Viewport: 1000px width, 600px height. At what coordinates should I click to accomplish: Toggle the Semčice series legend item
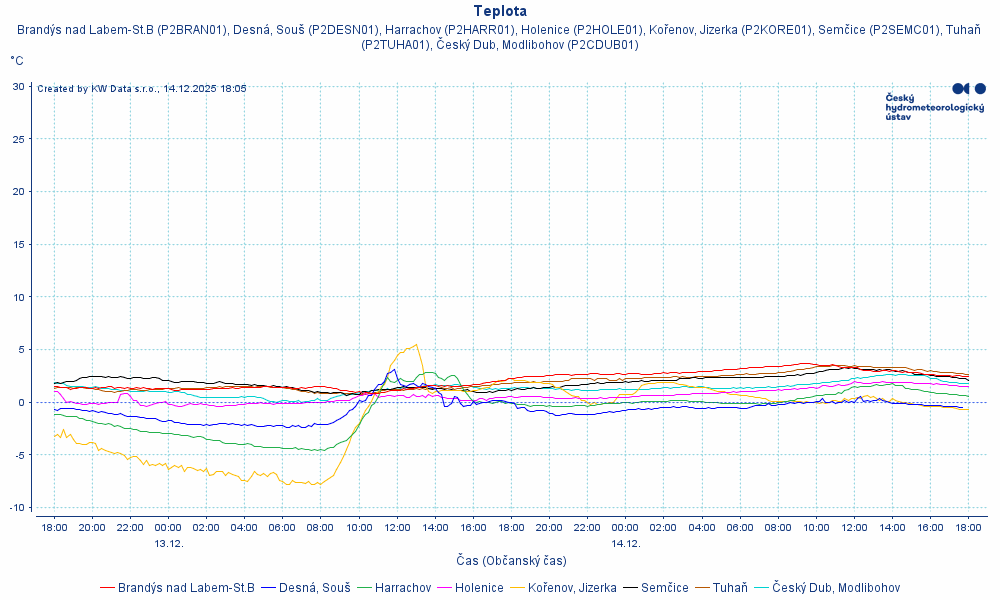pyautogui.click(x=664, y=588)
